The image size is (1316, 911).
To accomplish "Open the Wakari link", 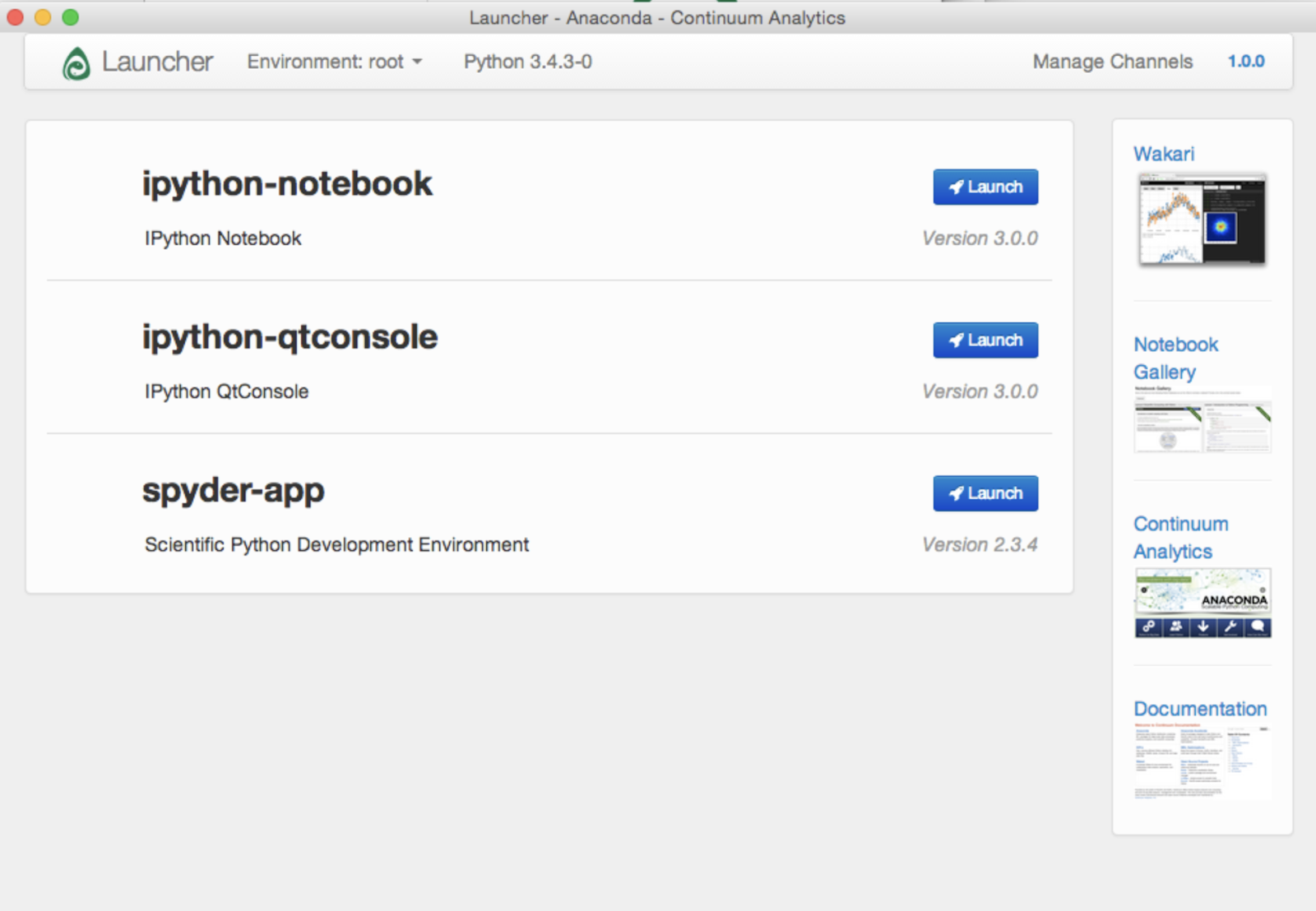I will pyautogui.click(x=1163, y=154).
